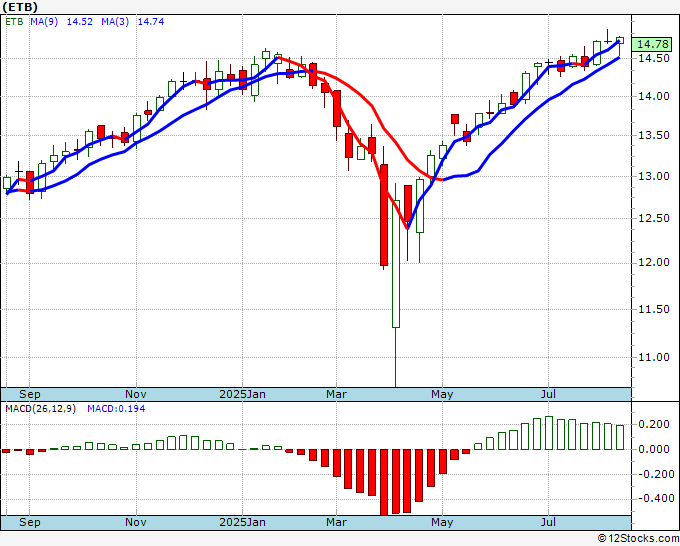Viewport: 680px width, 546px height.
Task: Click Mar on the price chart date axis
Action: [x=337, y=394]
